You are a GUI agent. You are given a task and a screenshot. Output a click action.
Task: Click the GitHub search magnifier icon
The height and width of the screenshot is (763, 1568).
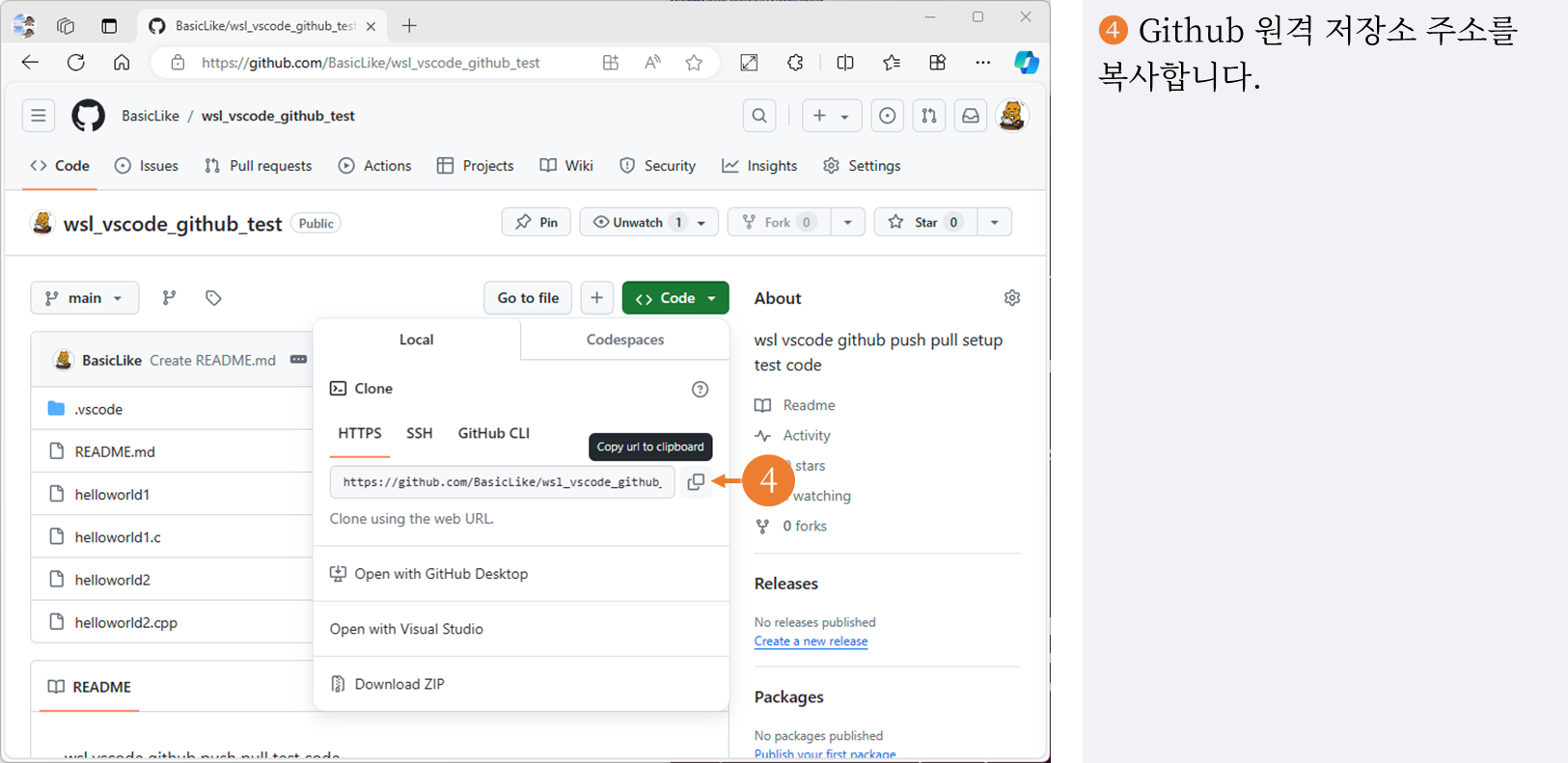coord(759,116)
